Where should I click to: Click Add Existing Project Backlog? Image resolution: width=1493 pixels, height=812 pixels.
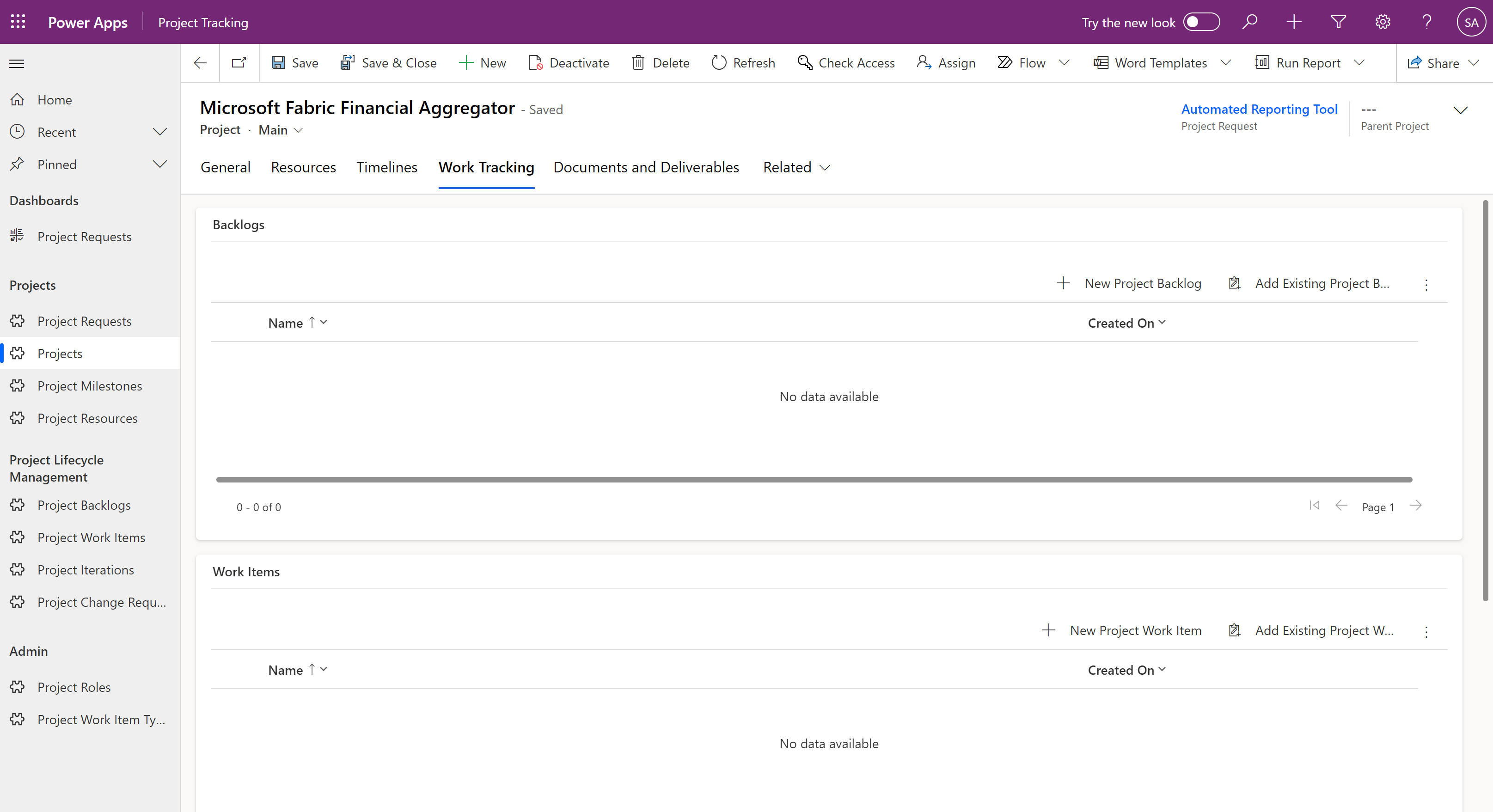click(1309, 283)
